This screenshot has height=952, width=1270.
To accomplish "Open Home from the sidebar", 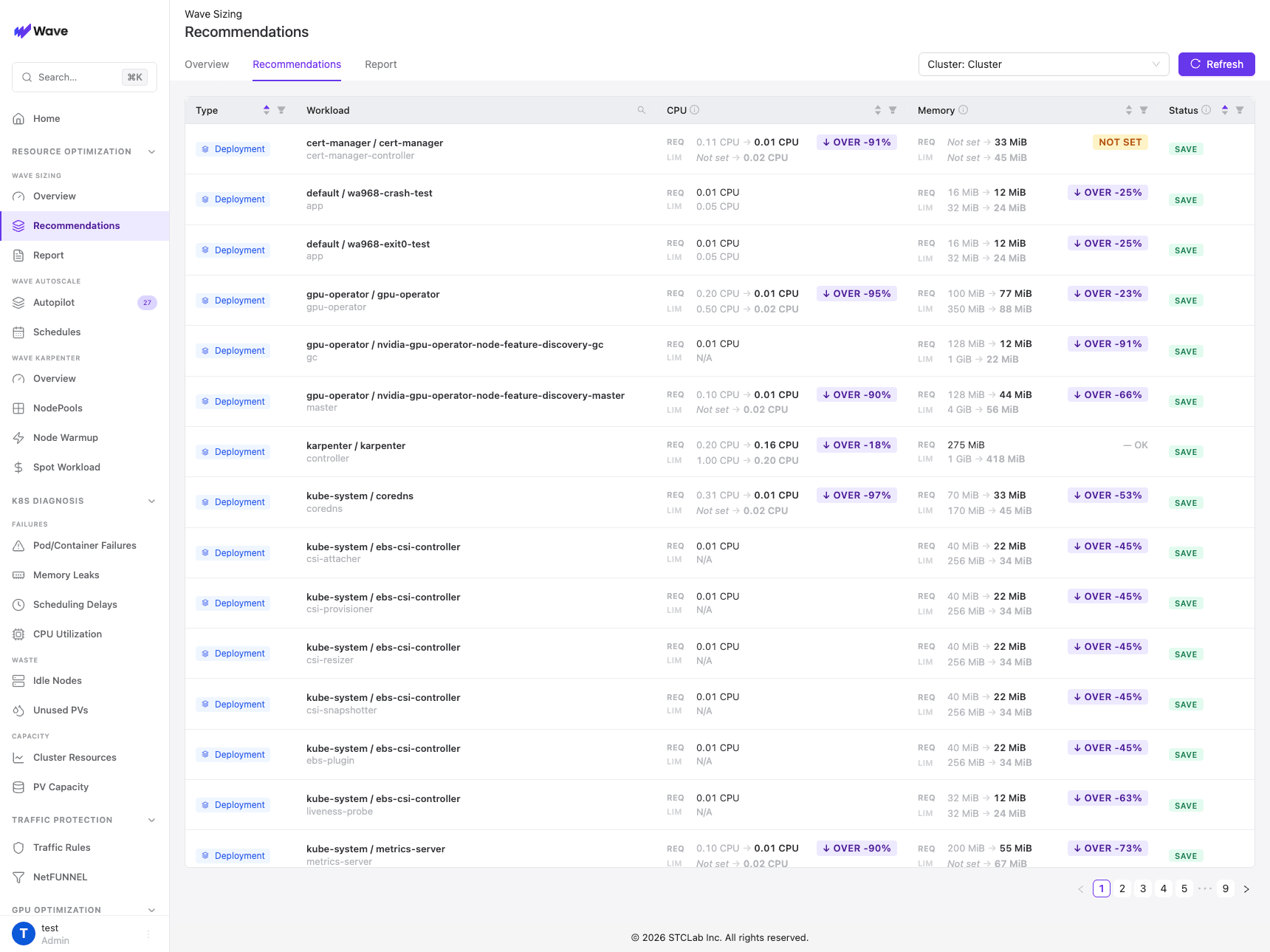I will (84, 118).
